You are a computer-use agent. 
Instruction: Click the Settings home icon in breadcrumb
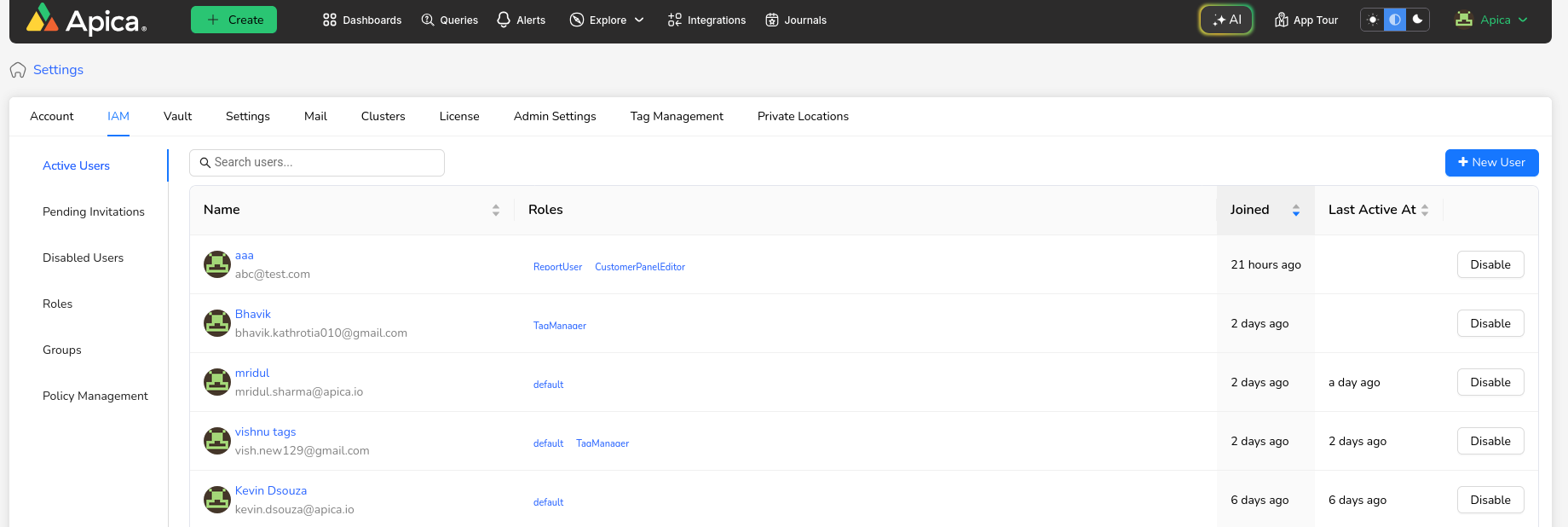coord(18,70)
